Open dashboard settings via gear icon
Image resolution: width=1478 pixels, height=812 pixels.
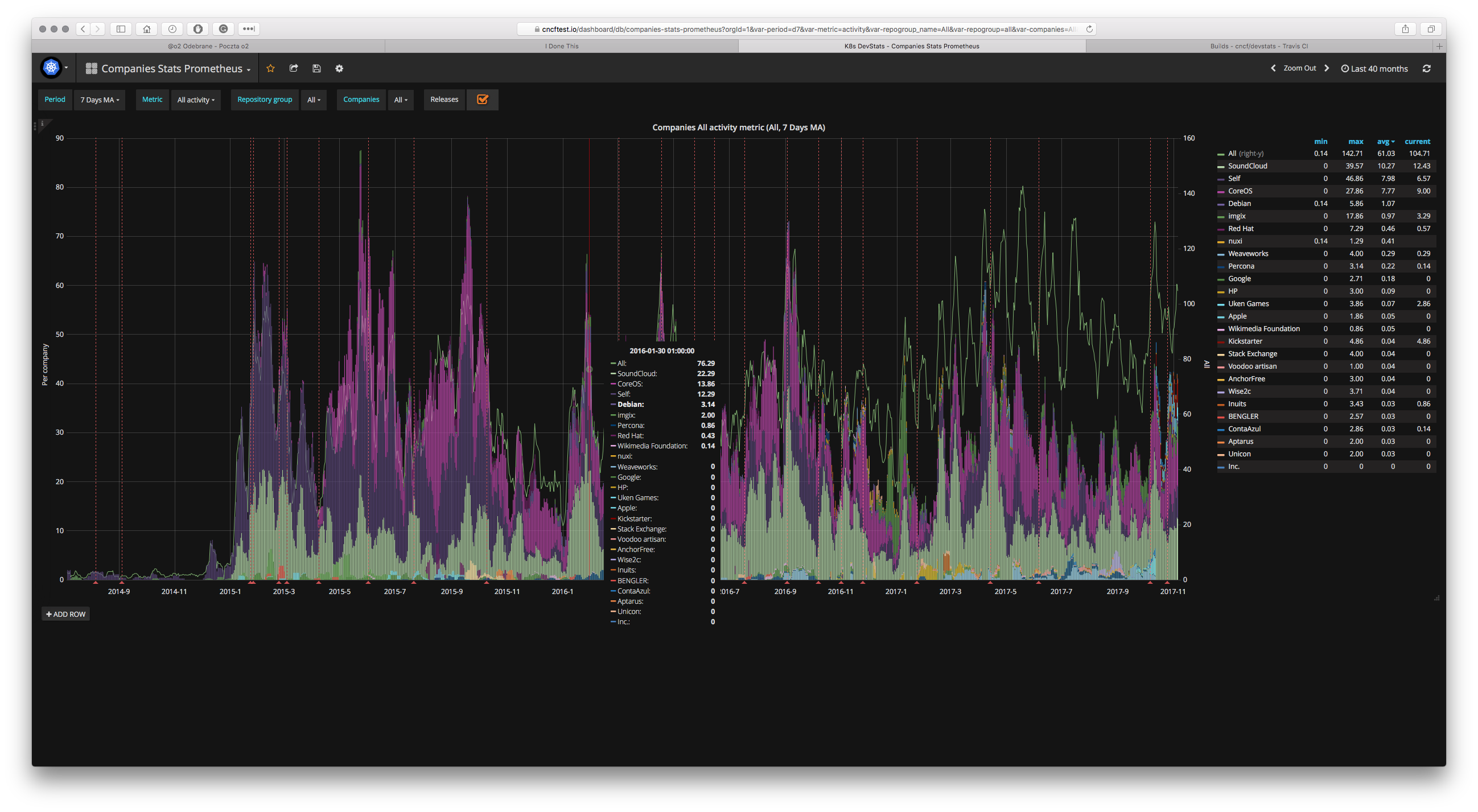tap(339, 68)
